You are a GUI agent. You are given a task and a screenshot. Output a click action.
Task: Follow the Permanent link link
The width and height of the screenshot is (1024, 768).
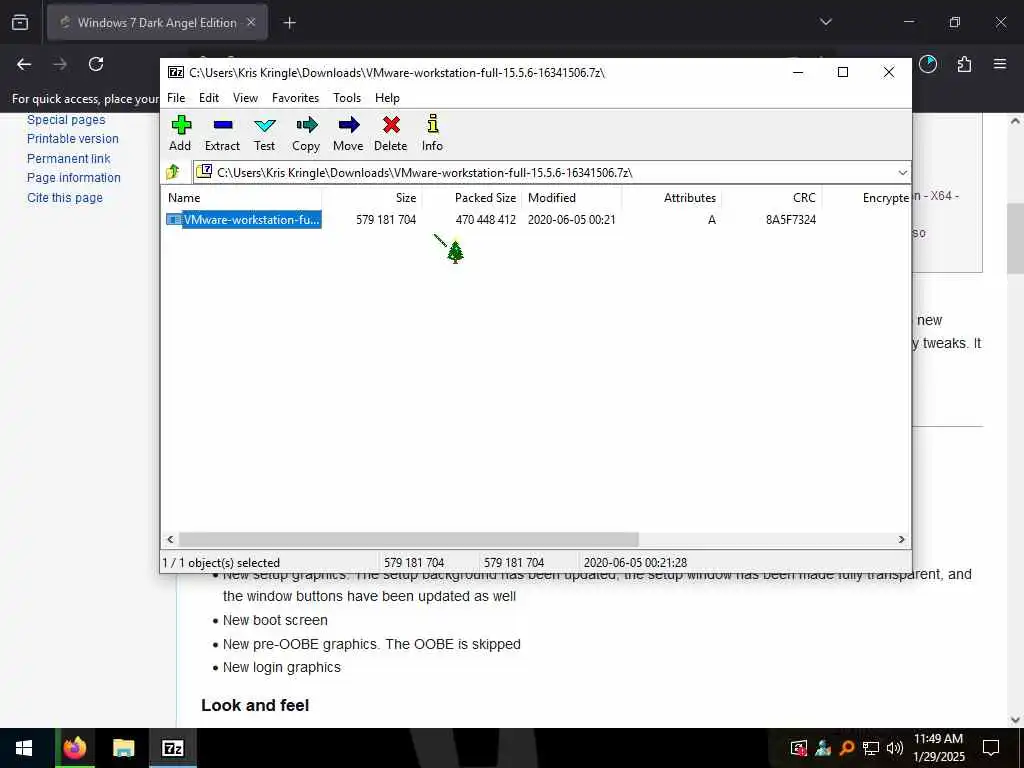click(69, 159)
